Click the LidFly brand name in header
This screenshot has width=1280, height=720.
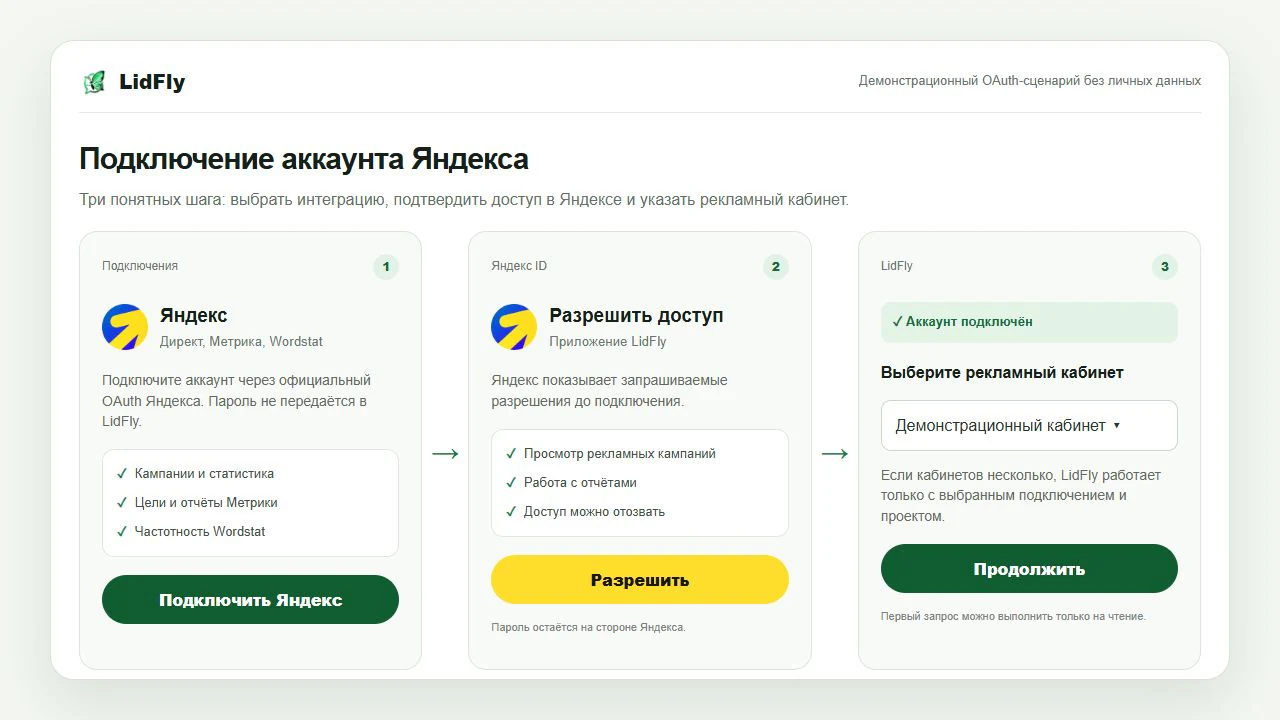(152, 82)
